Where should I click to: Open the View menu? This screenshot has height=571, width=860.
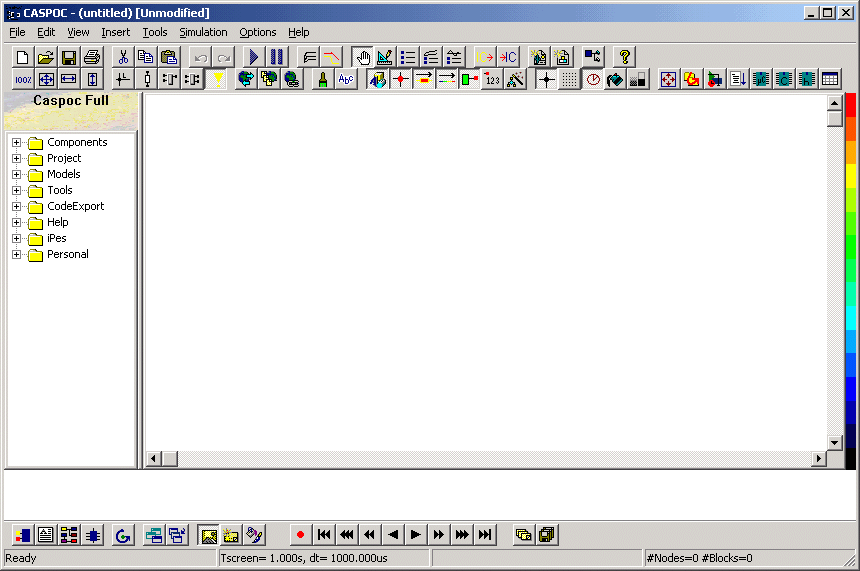(78, 32)
